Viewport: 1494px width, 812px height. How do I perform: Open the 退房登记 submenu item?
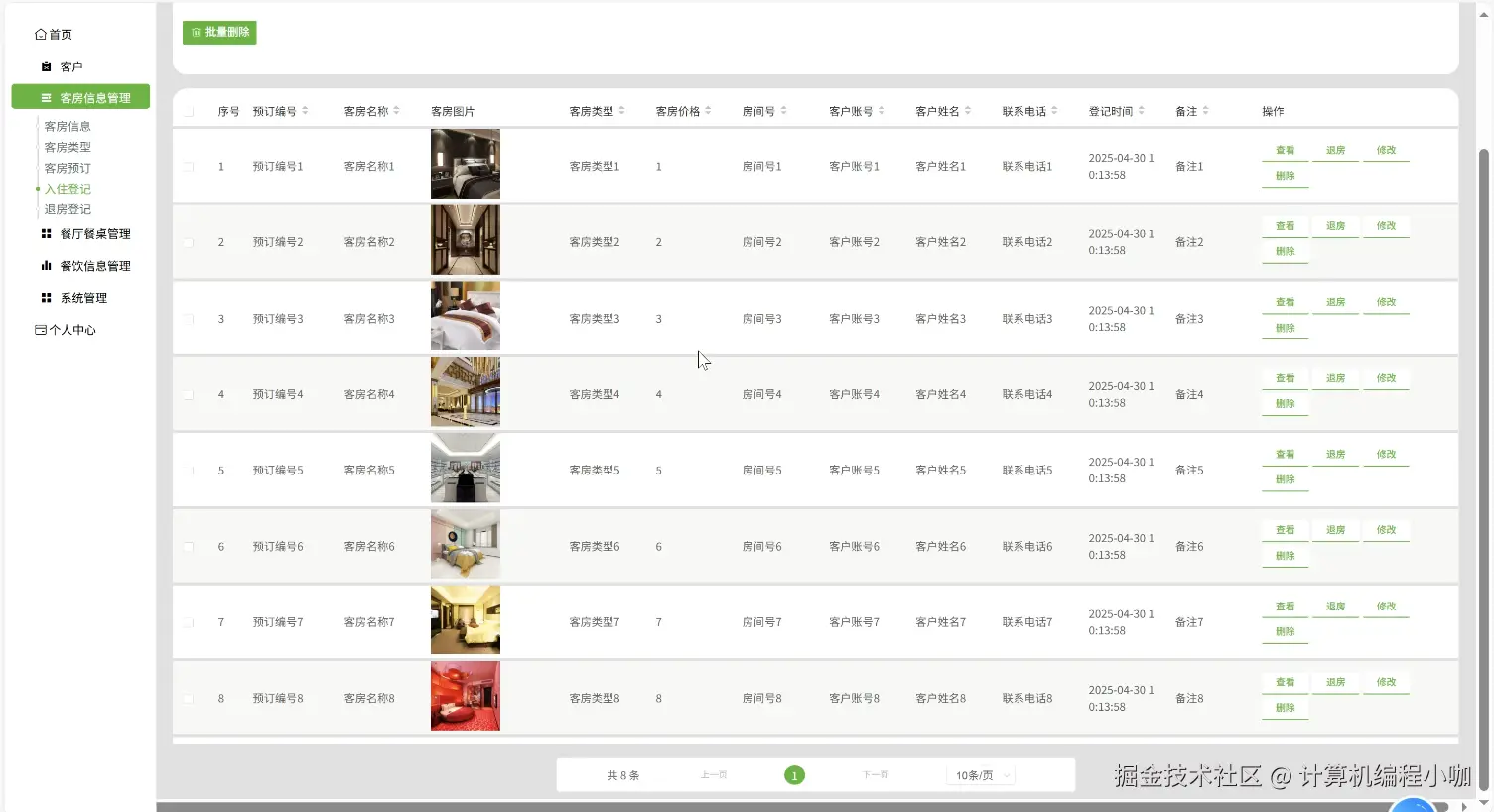(68, 209)
